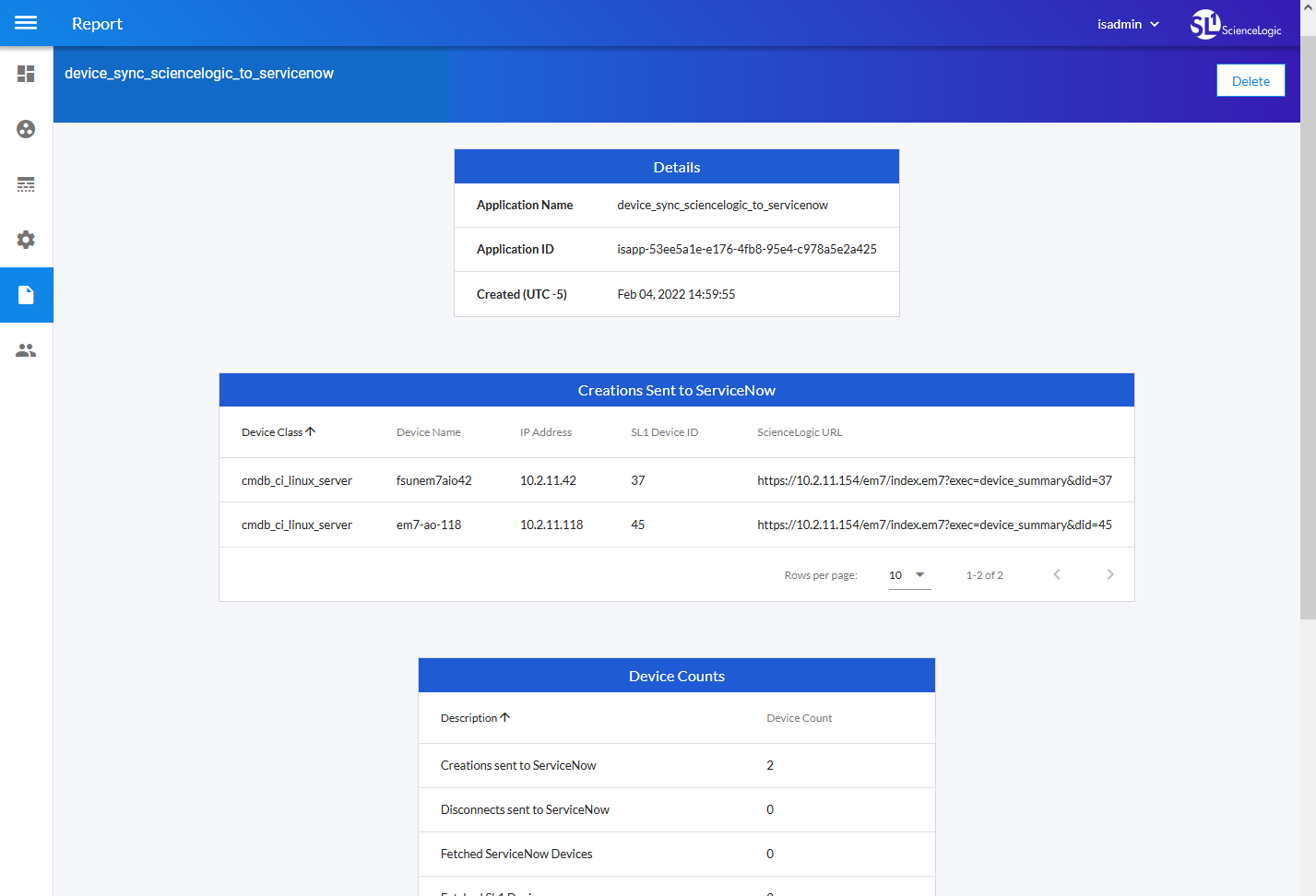Go to next page of creations table
This screenshot has width=1316, height=896.
1109,574
